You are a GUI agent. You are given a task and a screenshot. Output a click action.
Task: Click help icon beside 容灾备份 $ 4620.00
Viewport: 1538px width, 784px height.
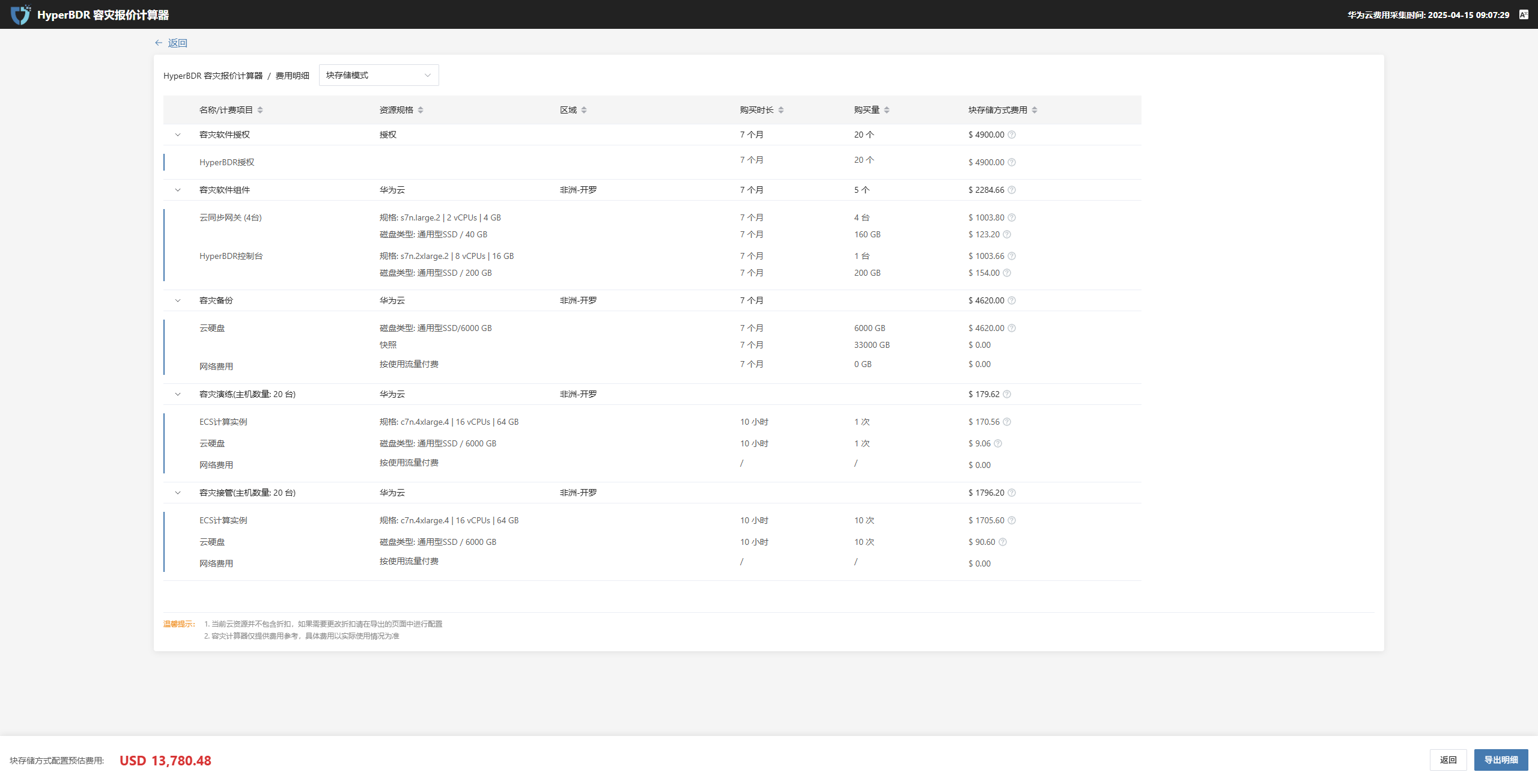coord(1012,300)
